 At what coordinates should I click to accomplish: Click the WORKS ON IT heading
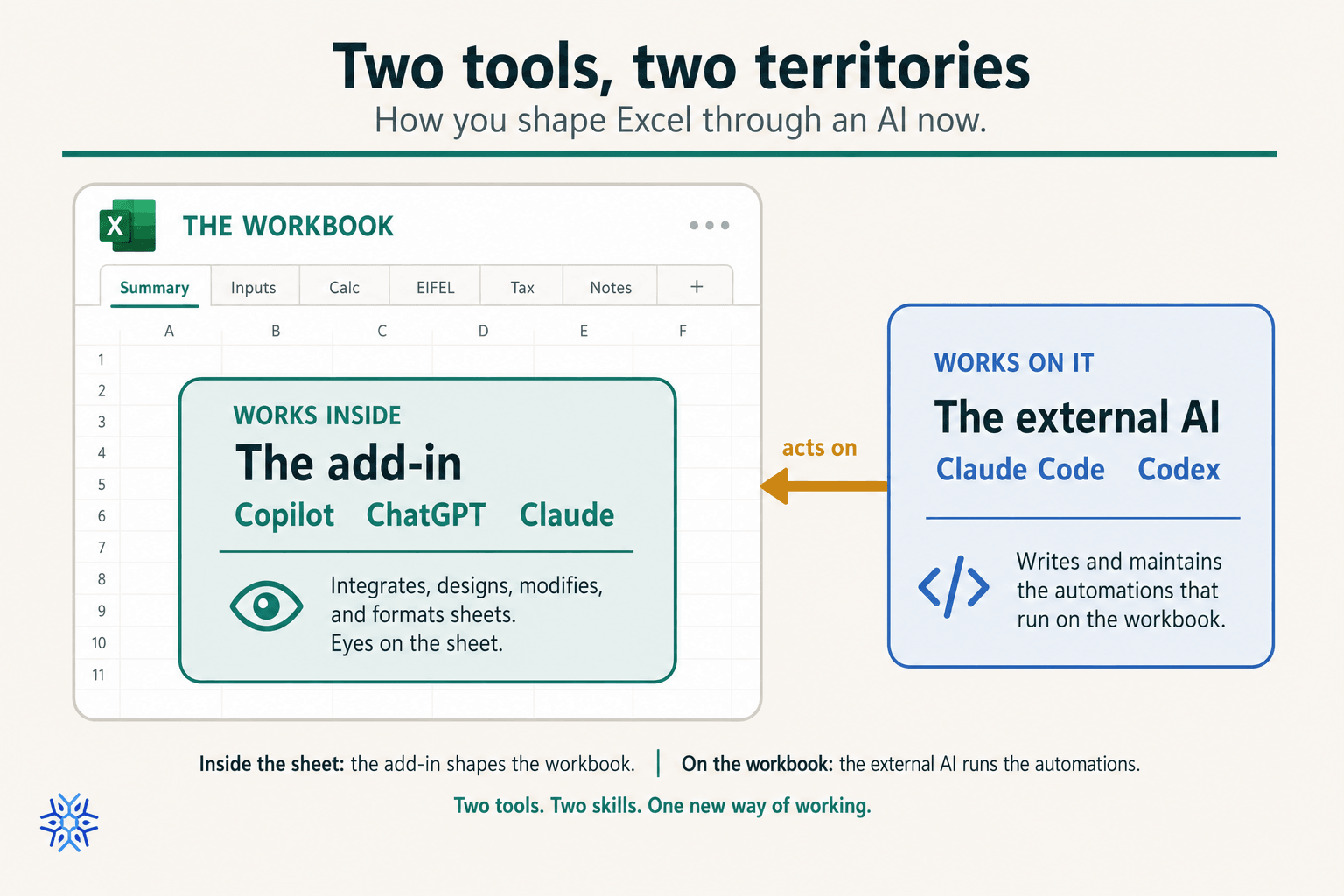click(1014, 363)
